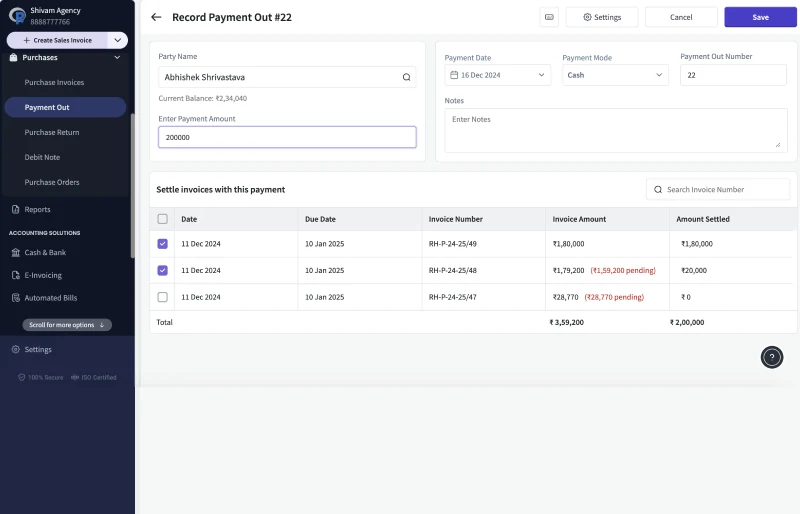Open Purchase Return in sidebar
Screen dimensions: 800x514
coord(52,132)
